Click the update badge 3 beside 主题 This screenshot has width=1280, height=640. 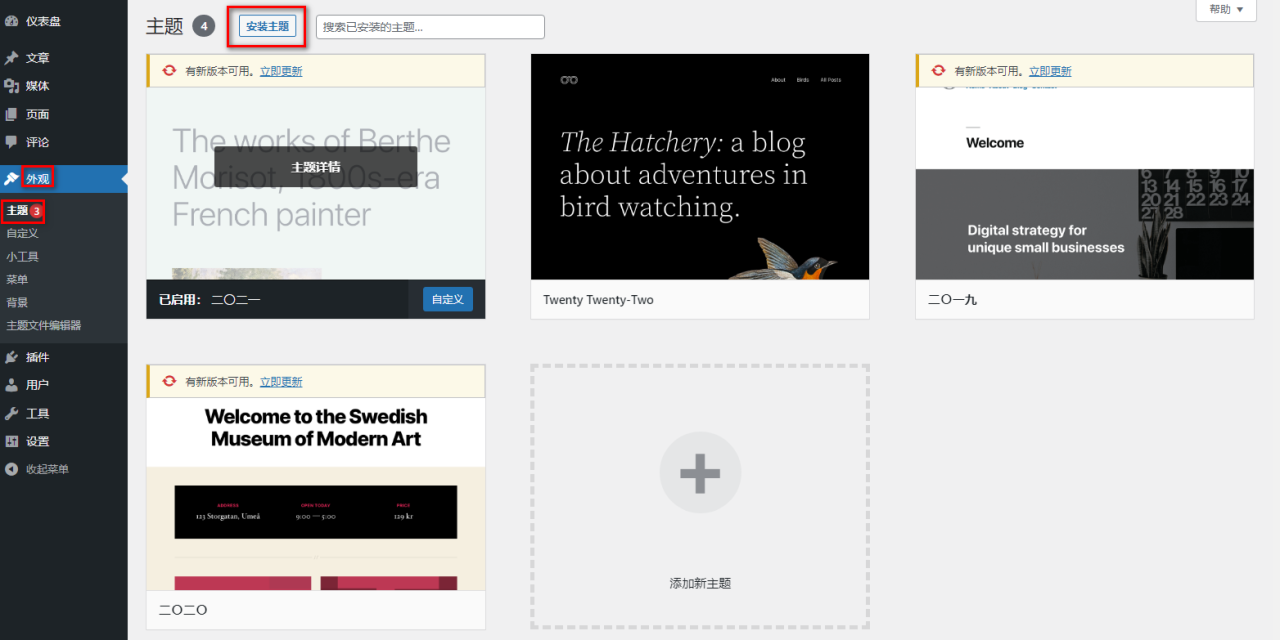pos(36,211)
